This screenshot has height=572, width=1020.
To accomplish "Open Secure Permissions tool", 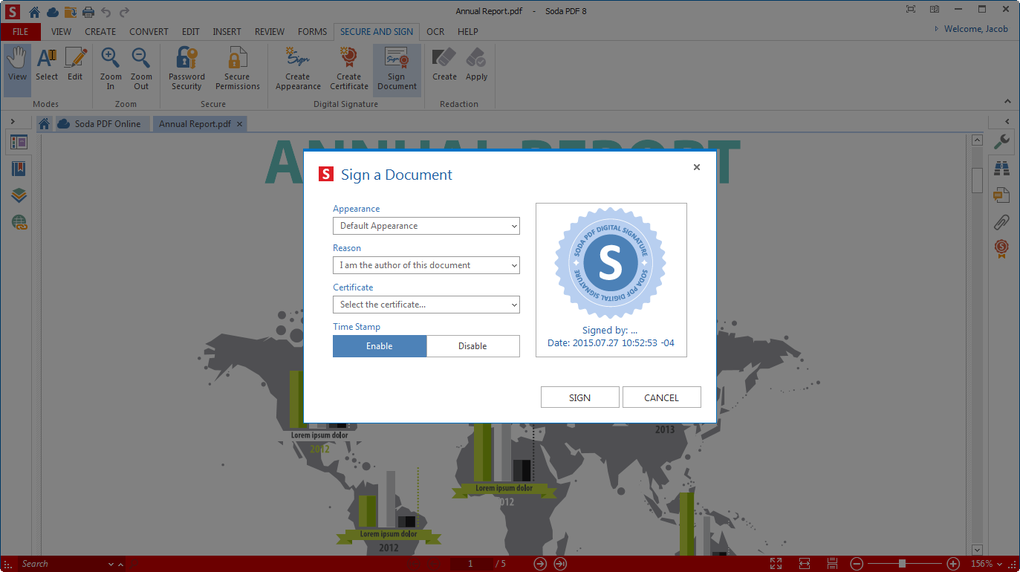I will tap(237, 60).
